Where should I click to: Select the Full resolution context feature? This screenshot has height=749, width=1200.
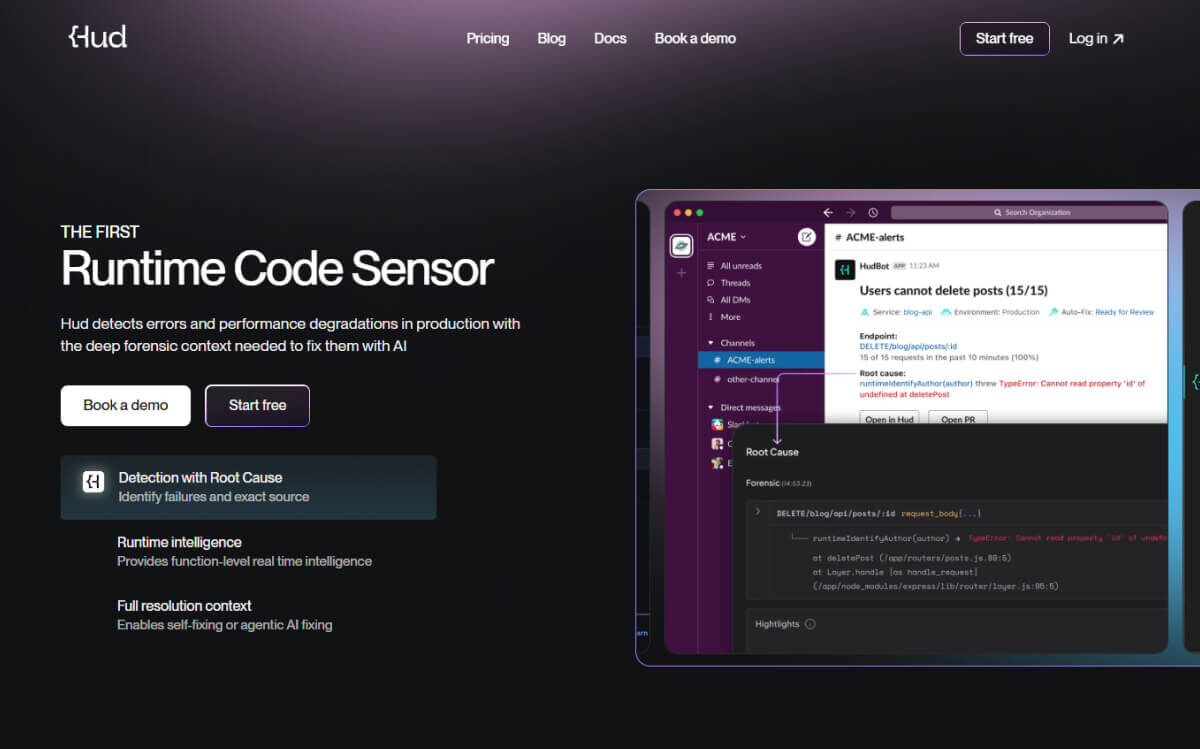point(224,615)
